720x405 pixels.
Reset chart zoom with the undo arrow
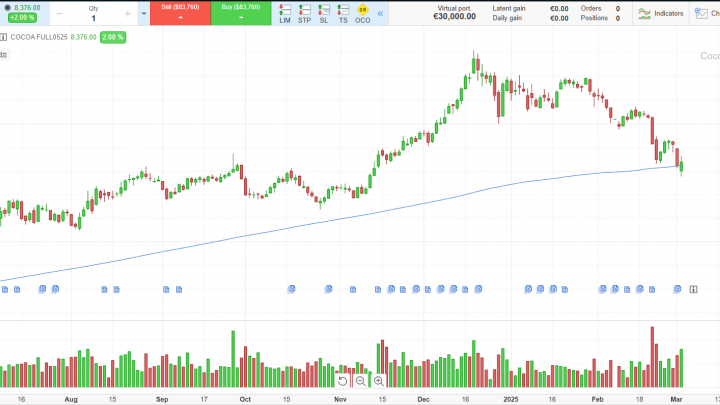coord(342,381)
